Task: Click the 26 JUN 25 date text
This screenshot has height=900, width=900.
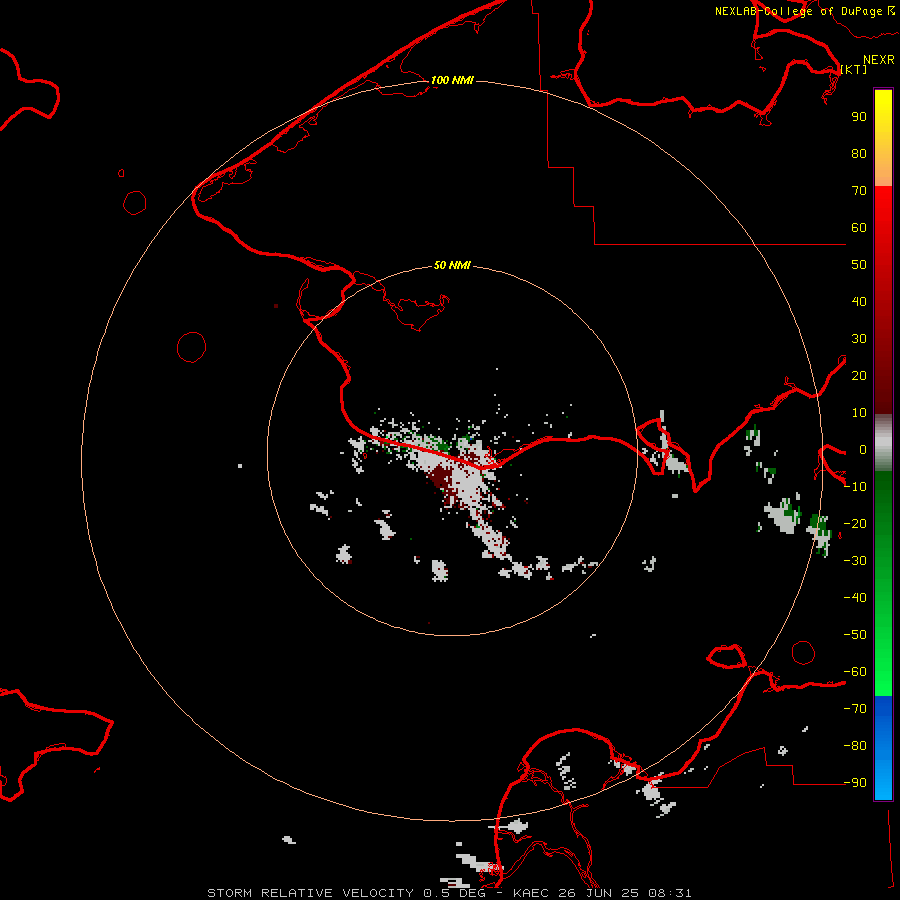Action: (x=599, y=893)
